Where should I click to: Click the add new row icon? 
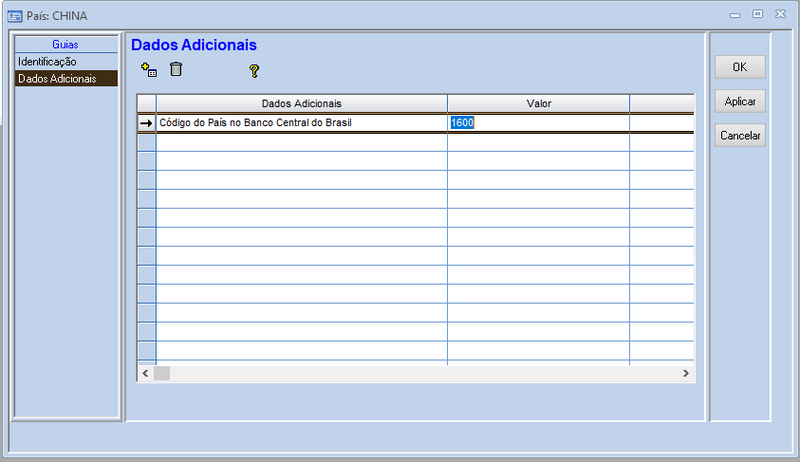click(x=149, y=70)
